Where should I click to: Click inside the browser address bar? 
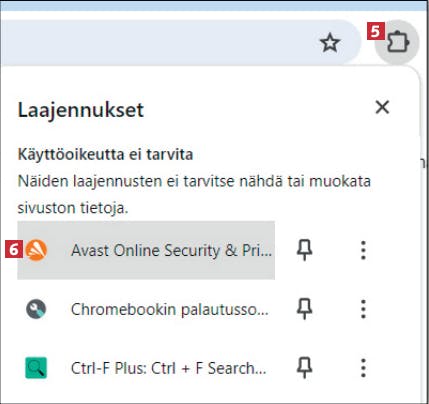pyautogui.click(x=157, y=43)
